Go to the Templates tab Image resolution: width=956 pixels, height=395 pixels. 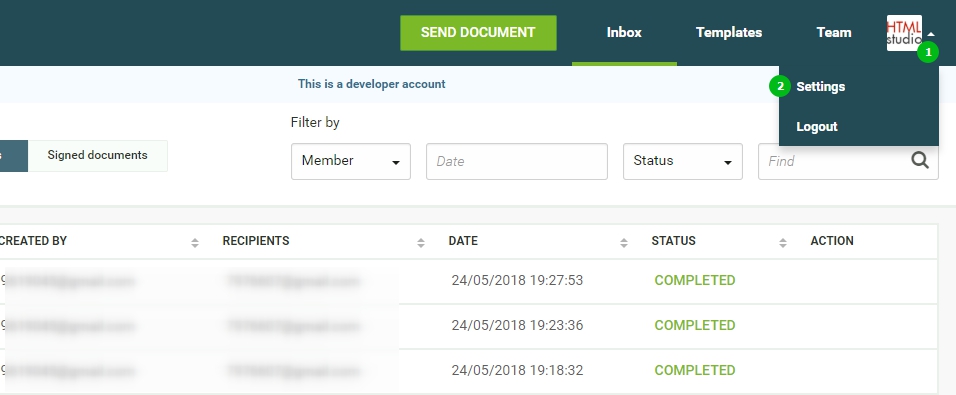coord(729,32)
